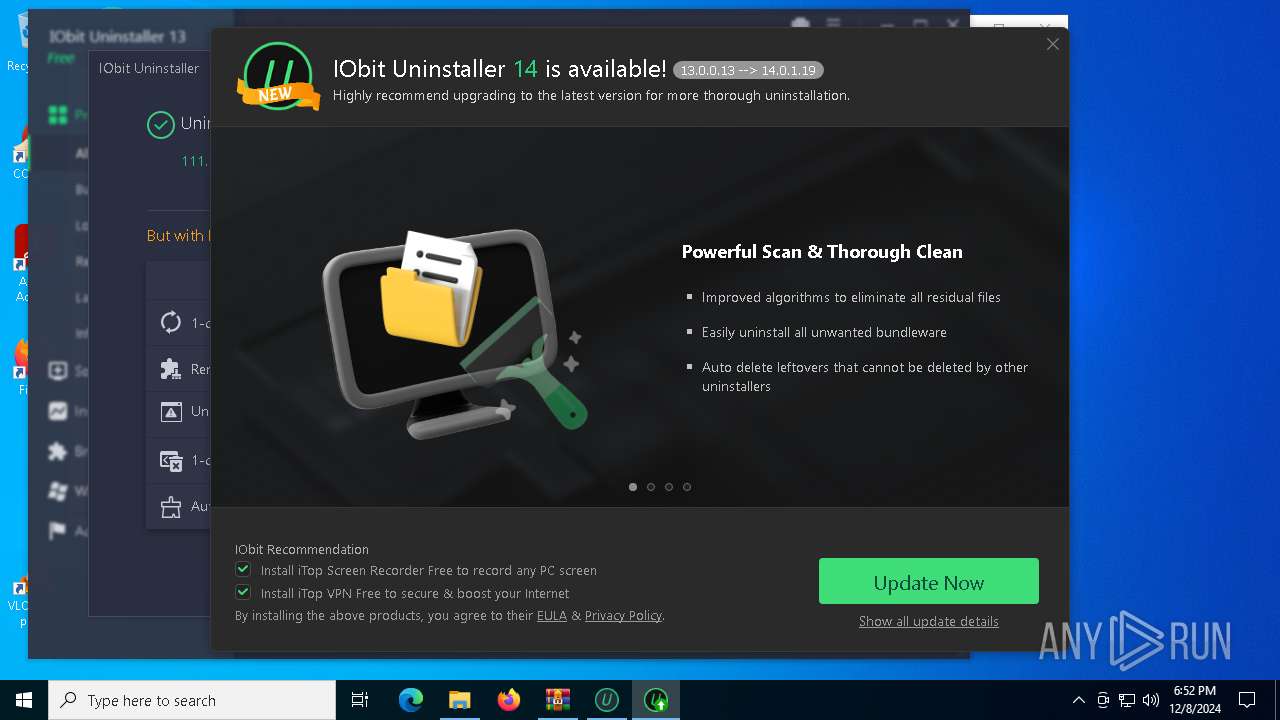This screenshot has height=720, width=1280.
Task: Click the IObit Uninstaller 13 window title
Action: pos(117,37)
